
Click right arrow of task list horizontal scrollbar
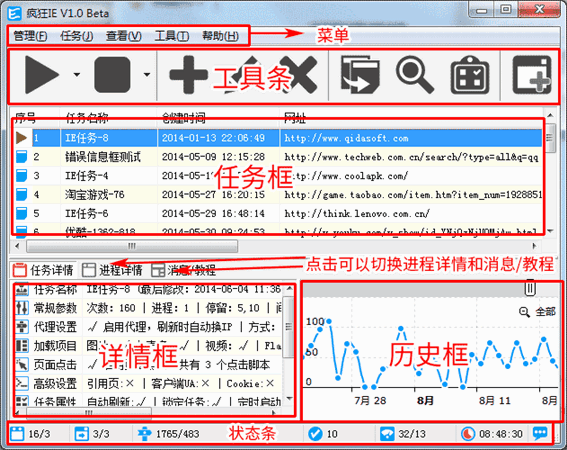pos(534,246)
